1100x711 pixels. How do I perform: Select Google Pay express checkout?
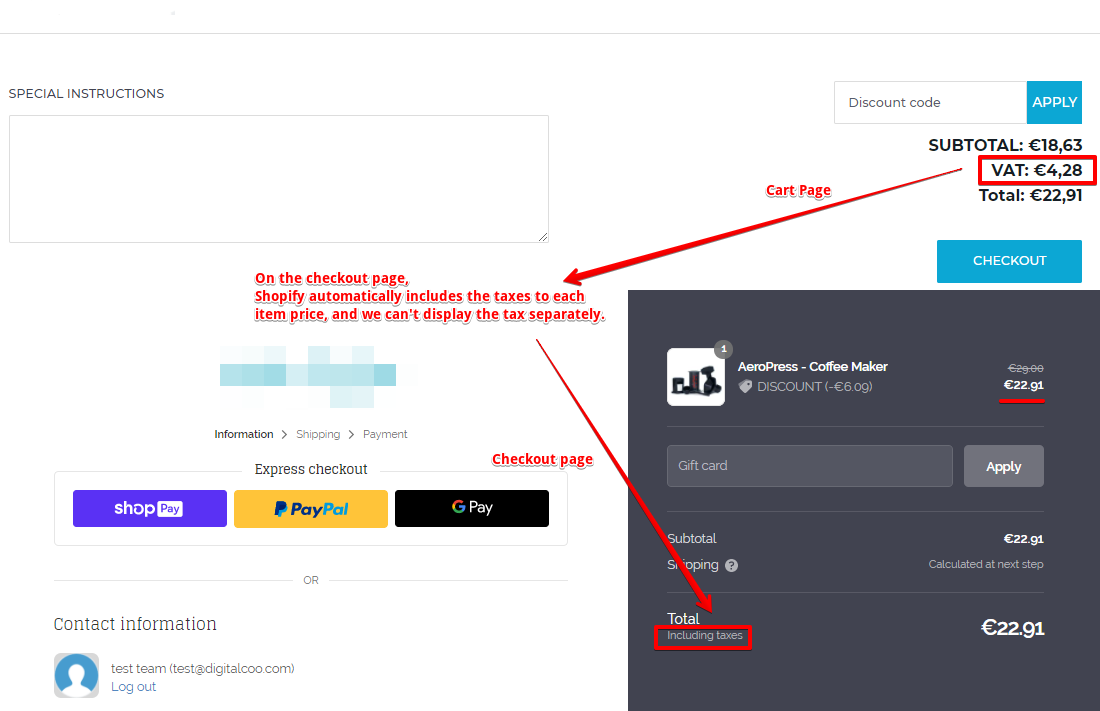point(472,508)
